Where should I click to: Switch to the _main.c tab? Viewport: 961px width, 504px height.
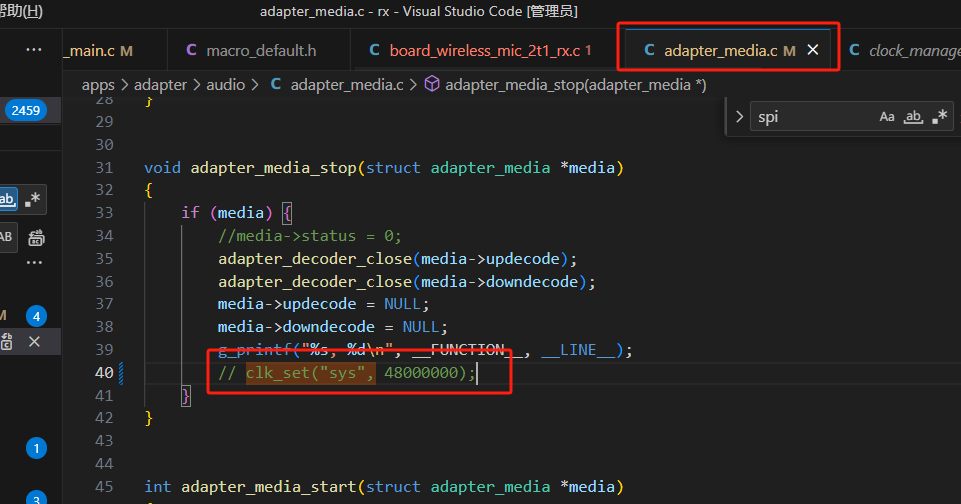(x=98, y=50)
